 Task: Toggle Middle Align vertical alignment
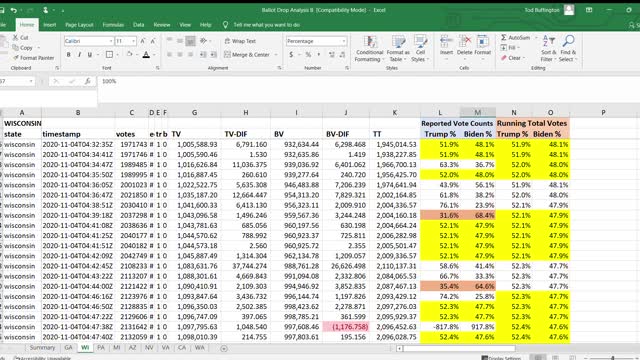180,41
